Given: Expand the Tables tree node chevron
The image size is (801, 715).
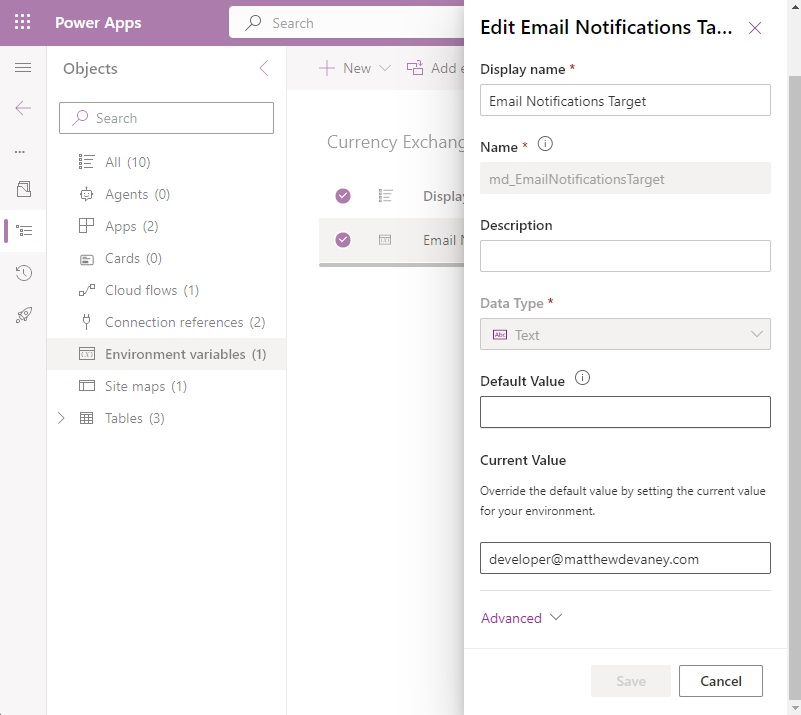Looking at the screenshot, I should 61,418.
